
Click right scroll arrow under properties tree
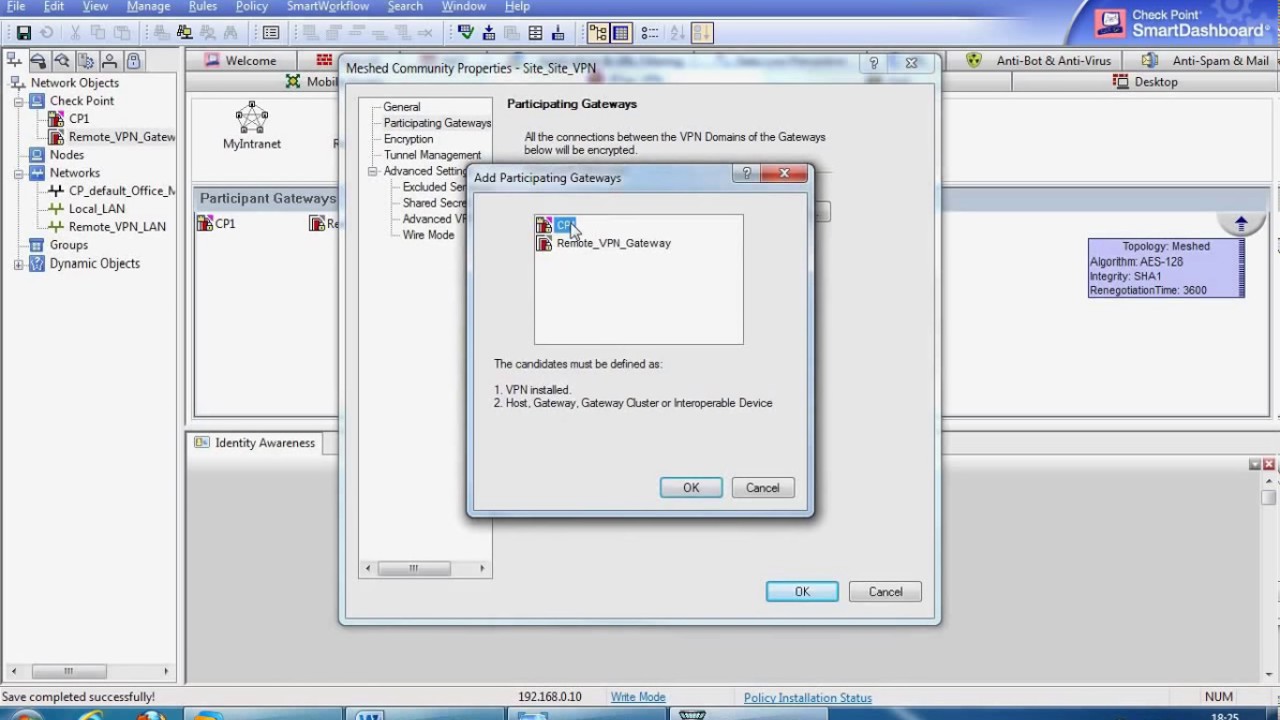pos(481,568)
